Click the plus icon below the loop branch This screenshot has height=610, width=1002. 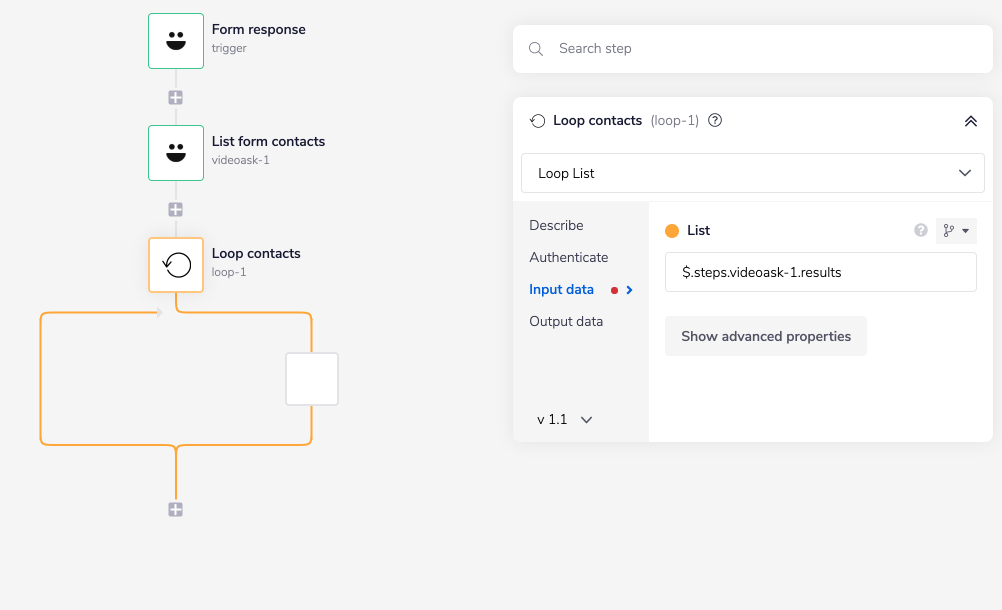(175, 509)
